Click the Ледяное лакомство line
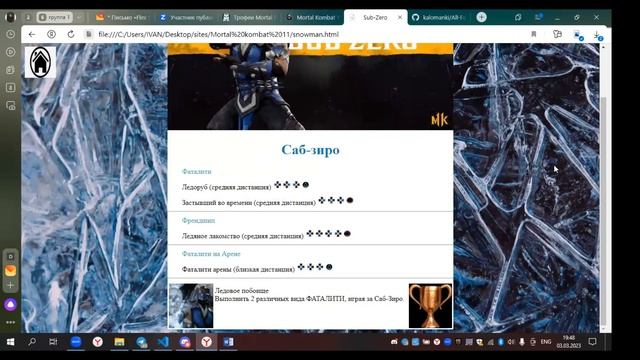The width and height of the screenshot is (640, 360). point(266,235)
